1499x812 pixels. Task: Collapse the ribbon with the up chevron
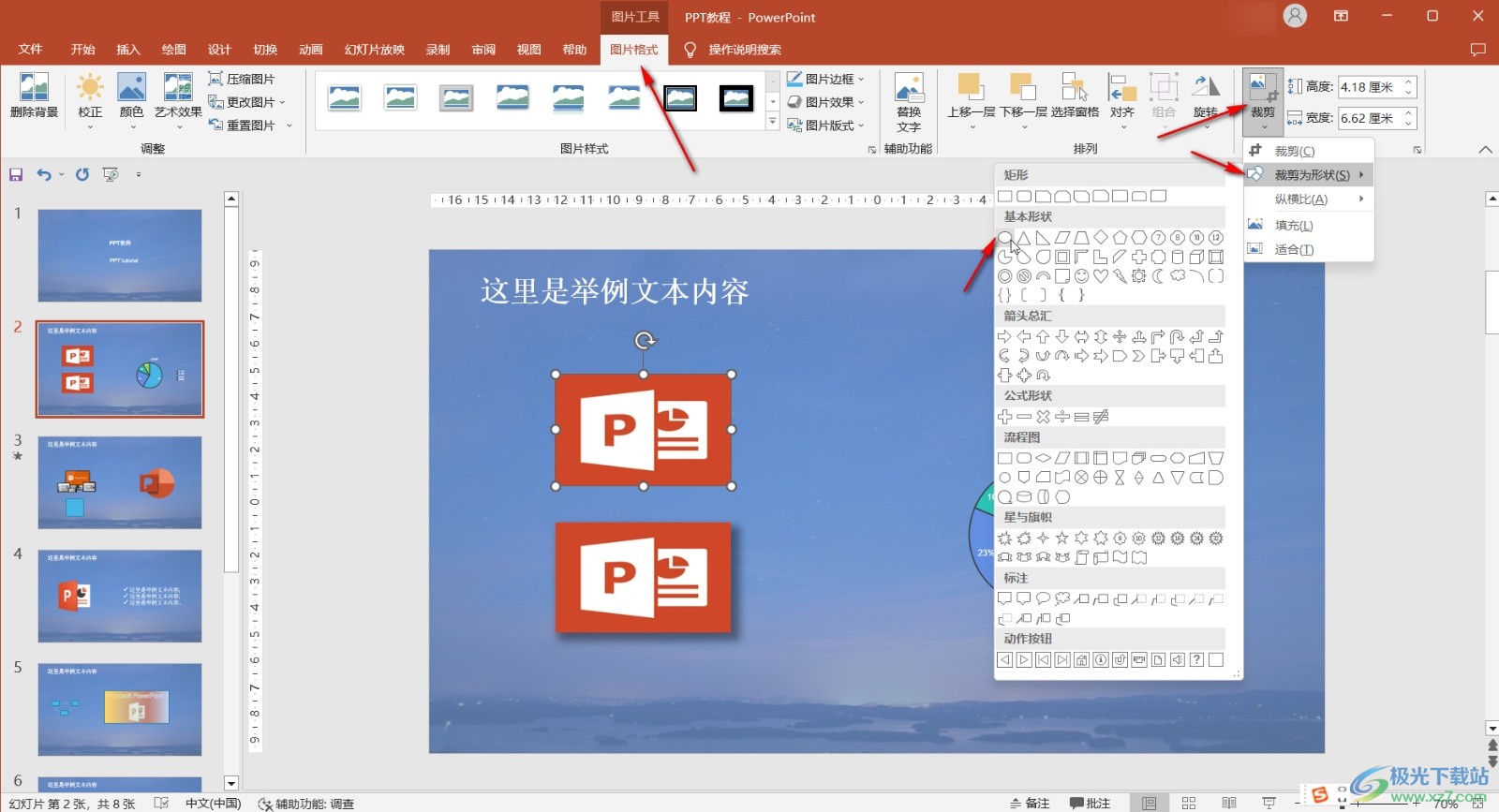coord(1485,149)
